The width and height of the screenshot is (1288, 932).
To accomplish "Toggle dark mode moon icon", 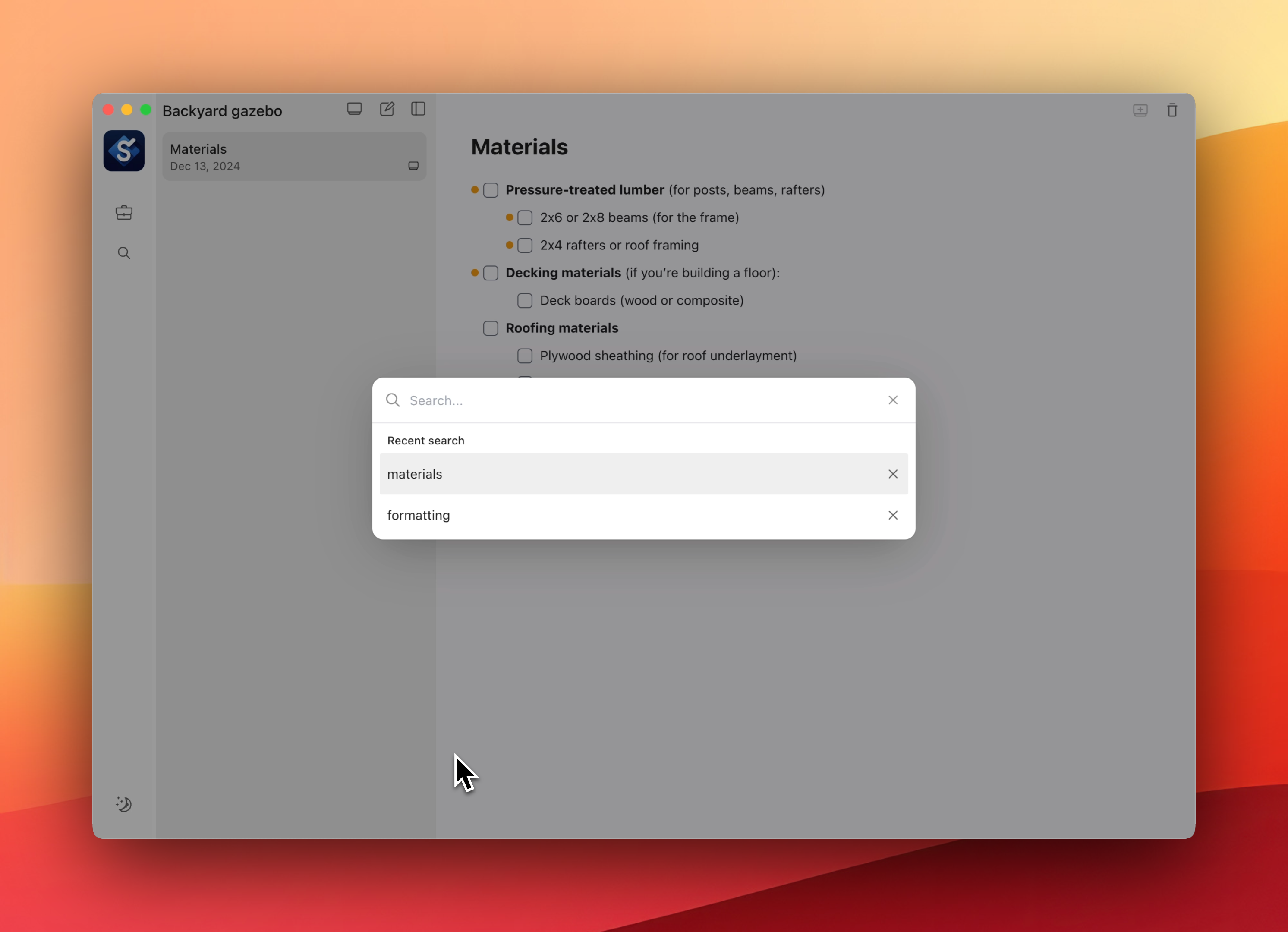I will click(124, 804).
